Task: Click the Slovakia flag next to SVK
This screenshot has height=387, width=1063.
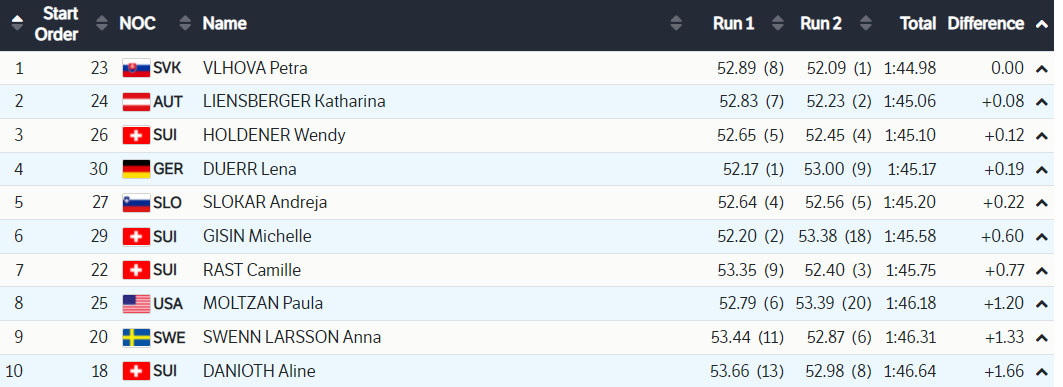Action: 136,68
